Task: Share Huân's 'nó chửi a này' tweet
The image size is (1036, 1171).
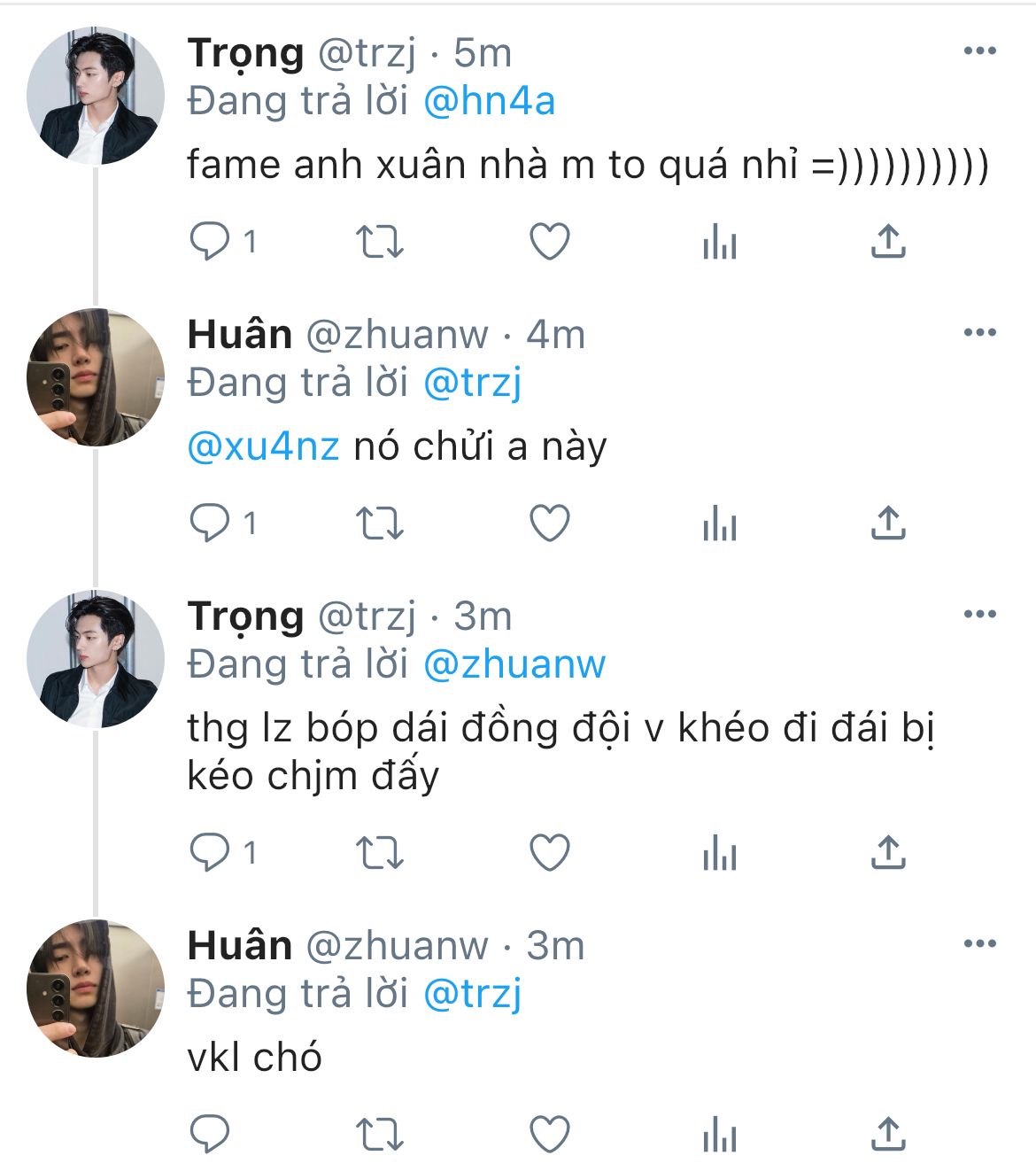Action: click(x=888, y=523)
